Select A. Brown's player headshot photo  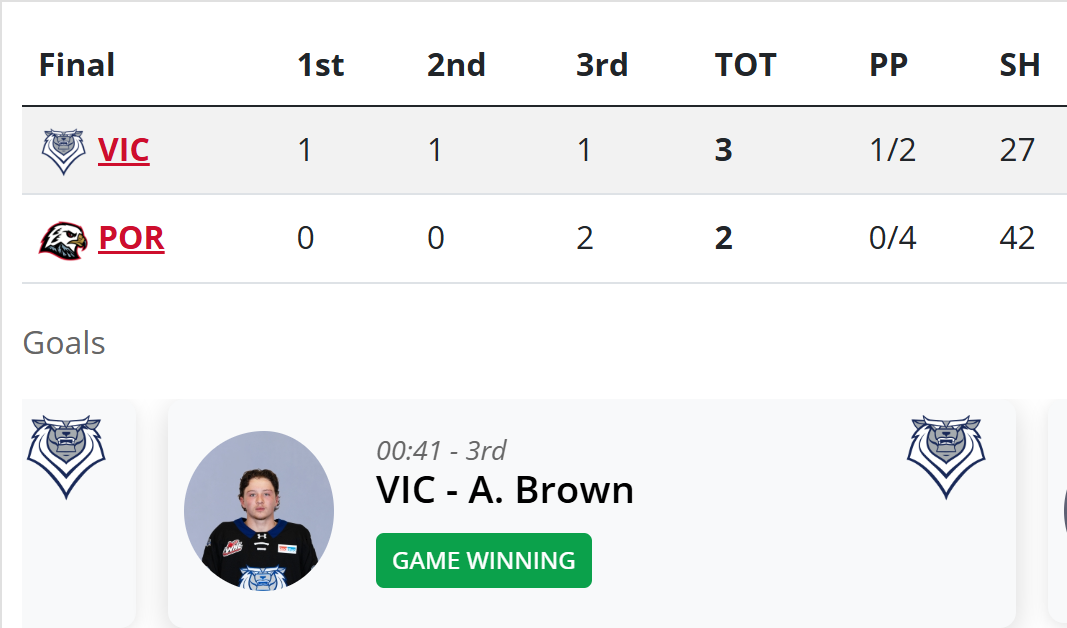tap(259, 506)
